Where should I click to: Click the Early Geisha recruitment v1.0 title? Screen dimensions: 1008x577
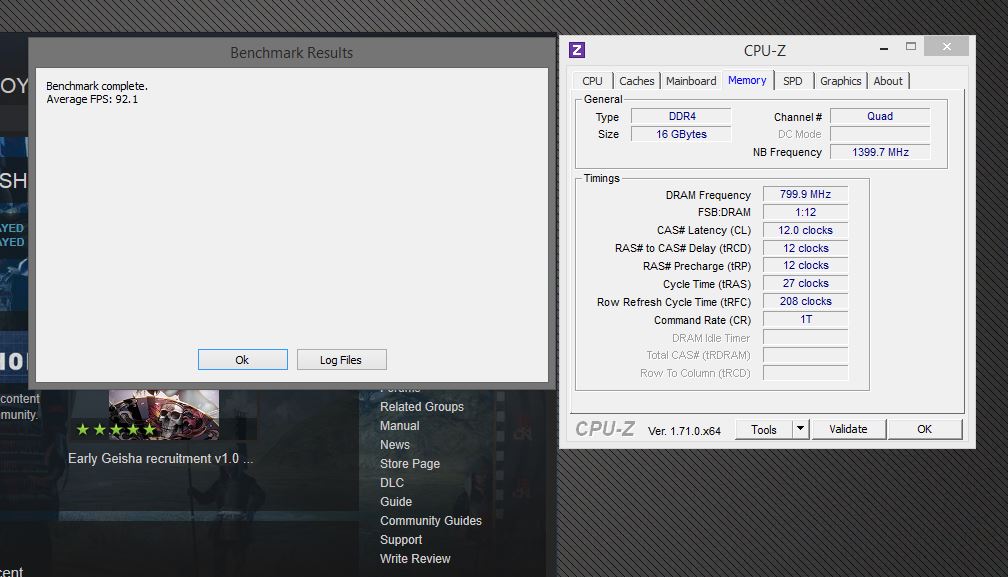click(161, 459)
